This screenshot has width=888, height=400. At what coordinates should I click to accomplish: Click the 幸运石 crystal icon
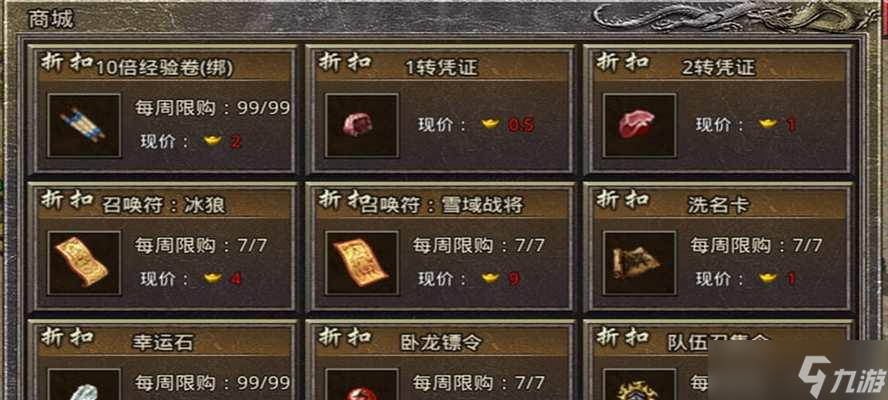pyautogui.click(x=84, y=385)
